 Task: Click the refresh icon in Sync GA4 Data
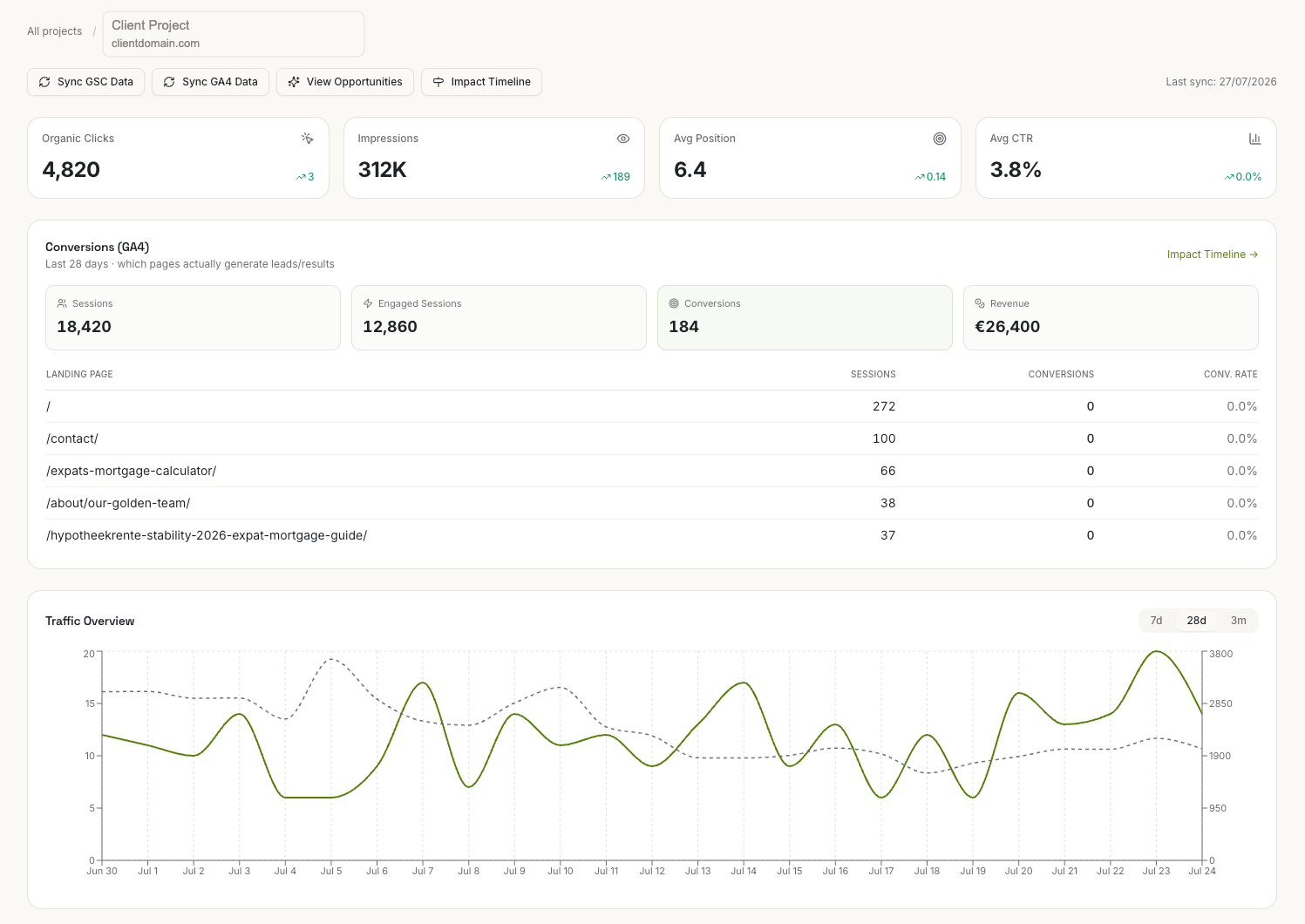169,82
